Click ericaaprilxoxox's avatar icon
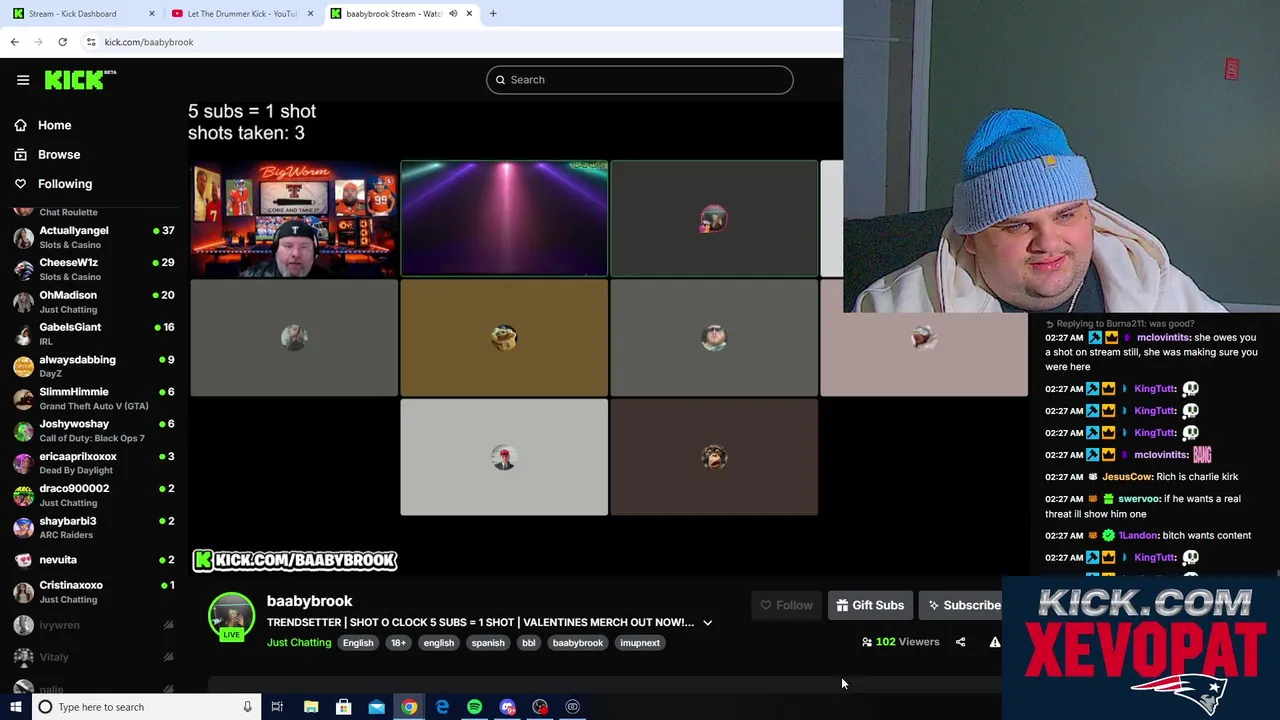The width and height of the screenshot is (1280, 720). tap(23, 463)
